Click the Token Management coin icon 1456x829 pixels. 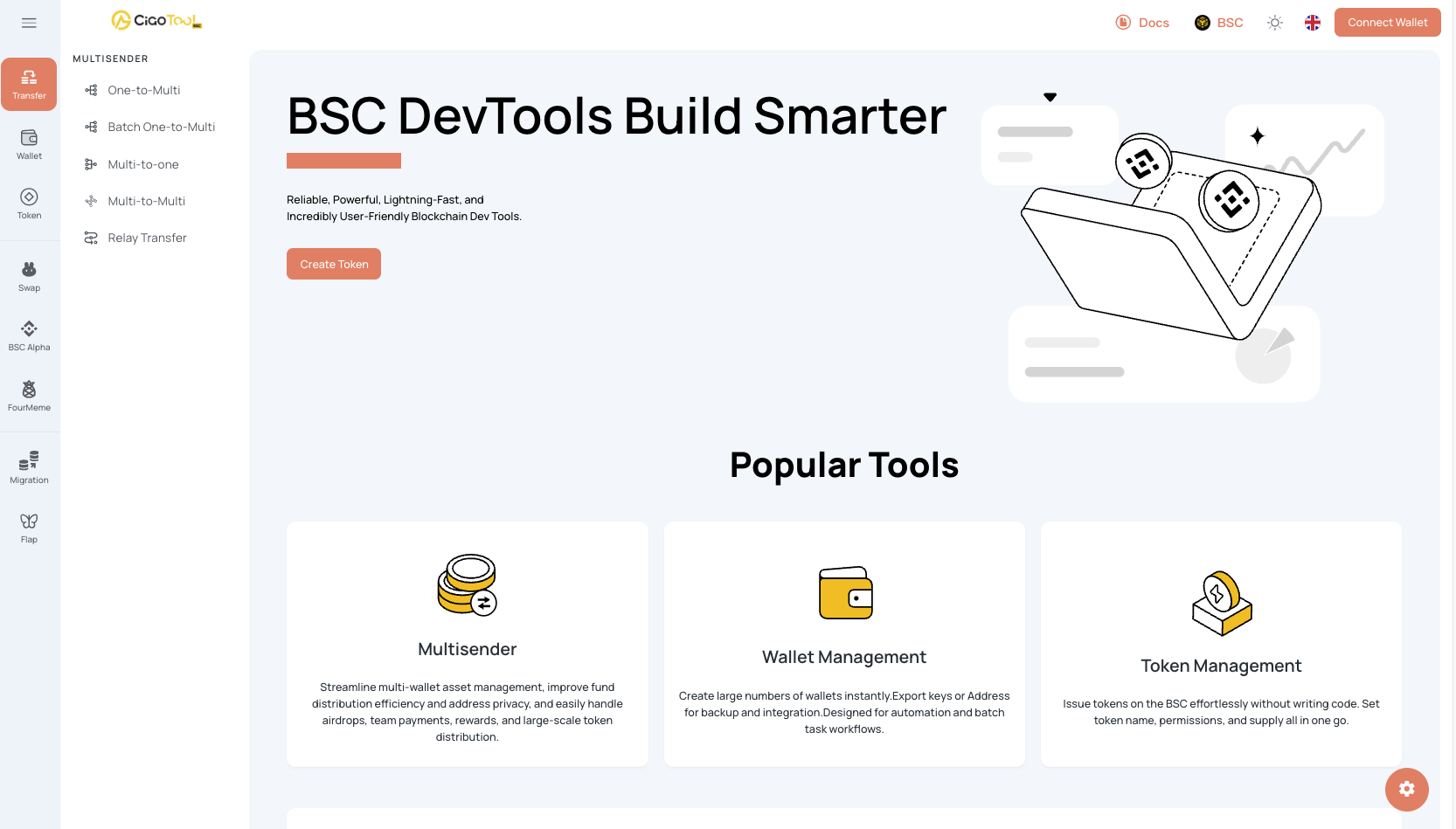point(1222,603)
